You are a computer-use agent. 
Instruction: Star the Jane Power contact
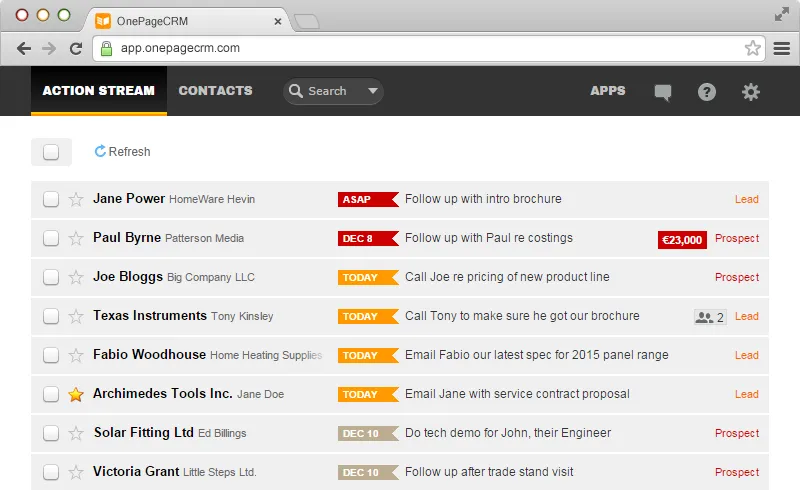tap(76, 199)
